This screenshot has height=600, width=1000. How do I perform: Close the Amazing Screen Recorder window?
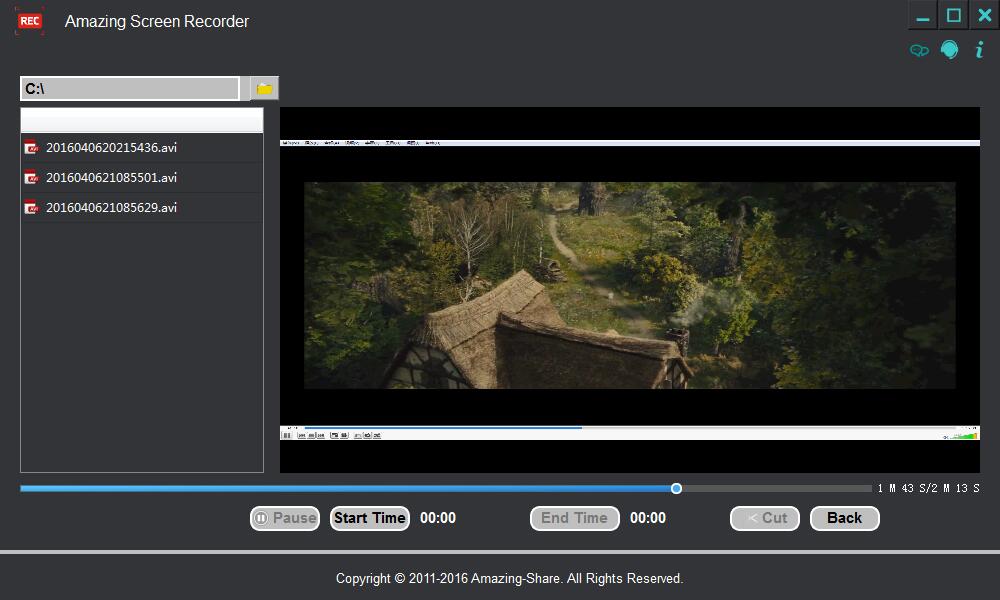[984, 16]
